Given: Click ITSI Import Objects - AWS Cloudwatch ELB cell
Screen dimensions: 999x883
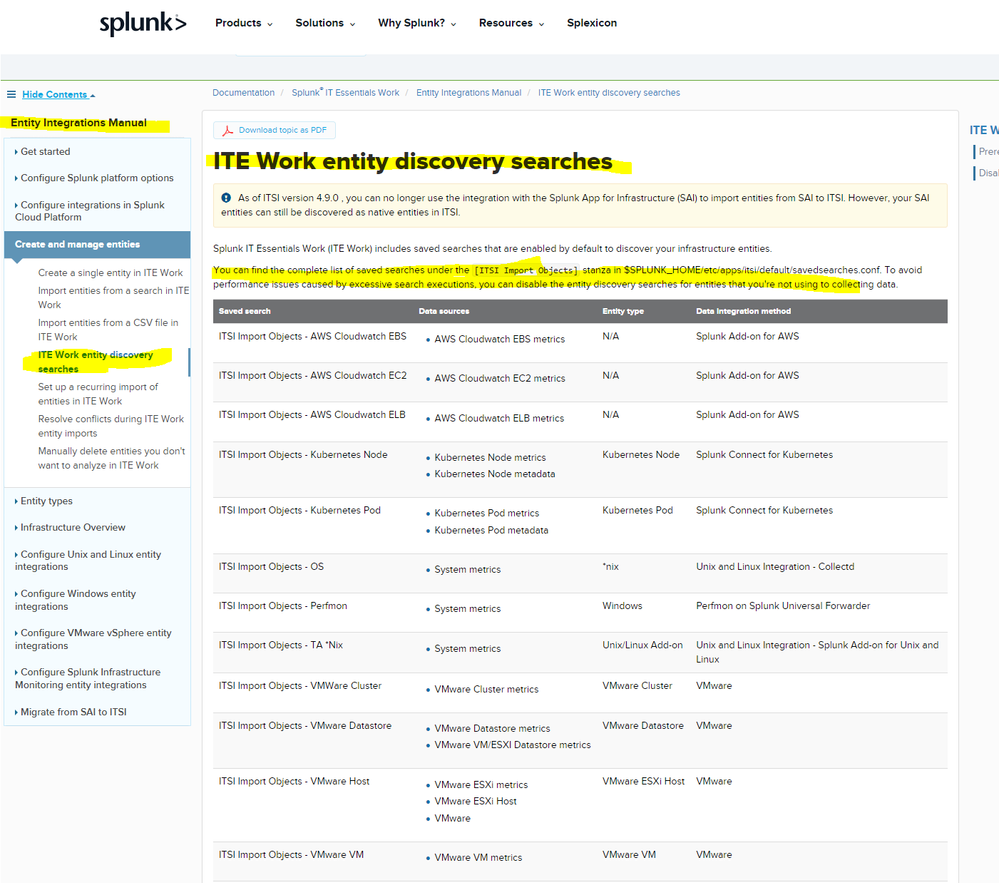Looking at the screenshot, I should point(312,415).
